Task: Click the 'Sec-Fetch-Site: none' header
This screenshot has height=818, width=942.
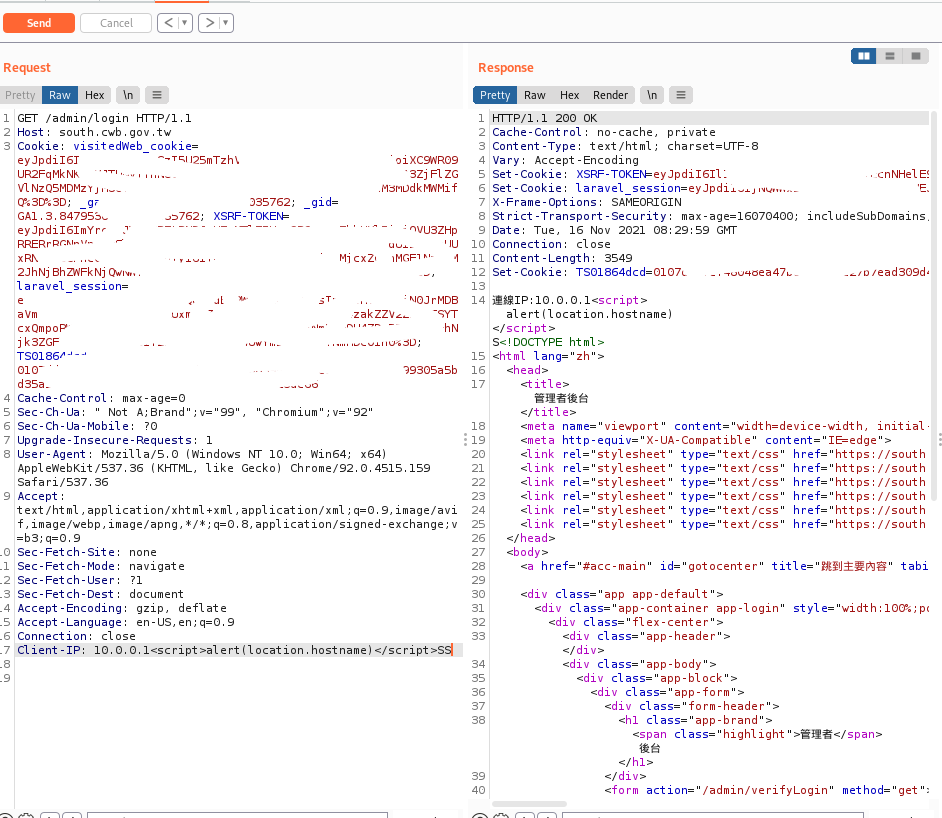Action: [87, 552]
